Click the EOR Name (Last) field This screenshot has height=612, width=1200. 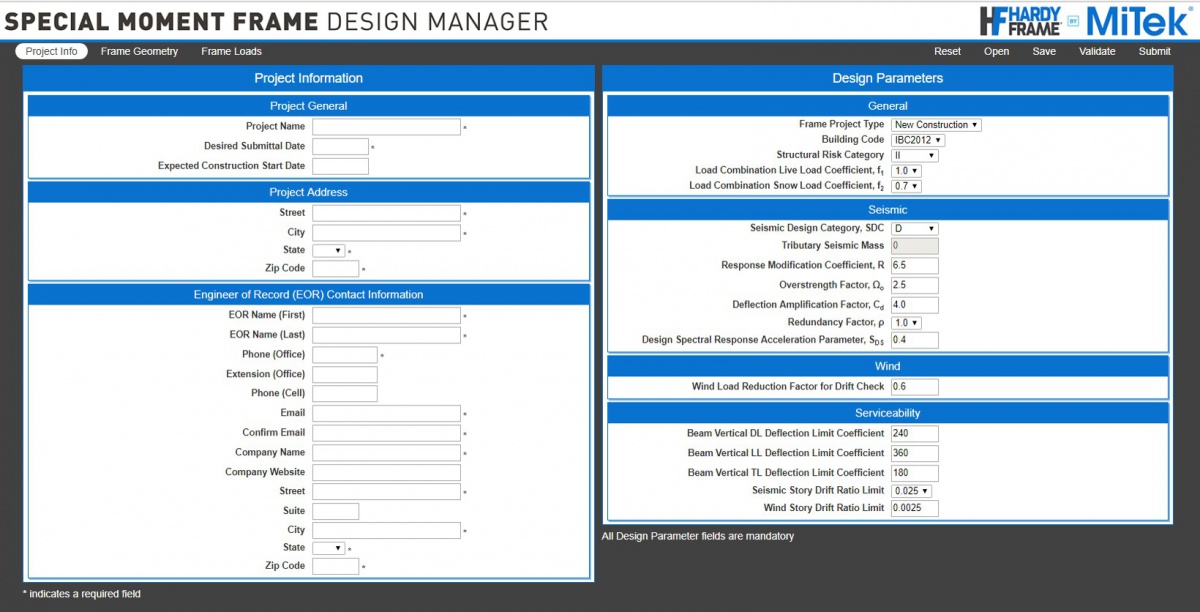tap(386, 335)
